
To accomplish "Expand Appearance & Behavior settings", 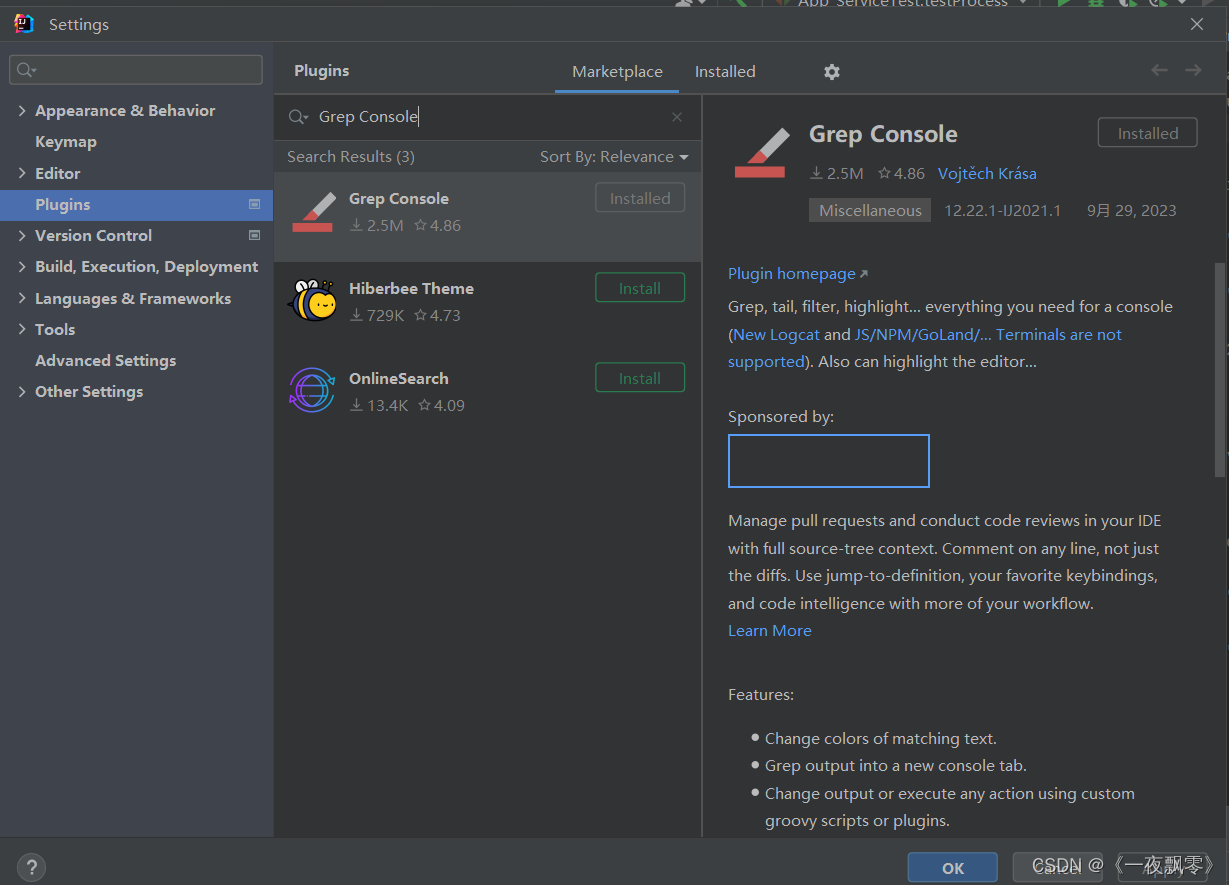I will tap(22, 111).
